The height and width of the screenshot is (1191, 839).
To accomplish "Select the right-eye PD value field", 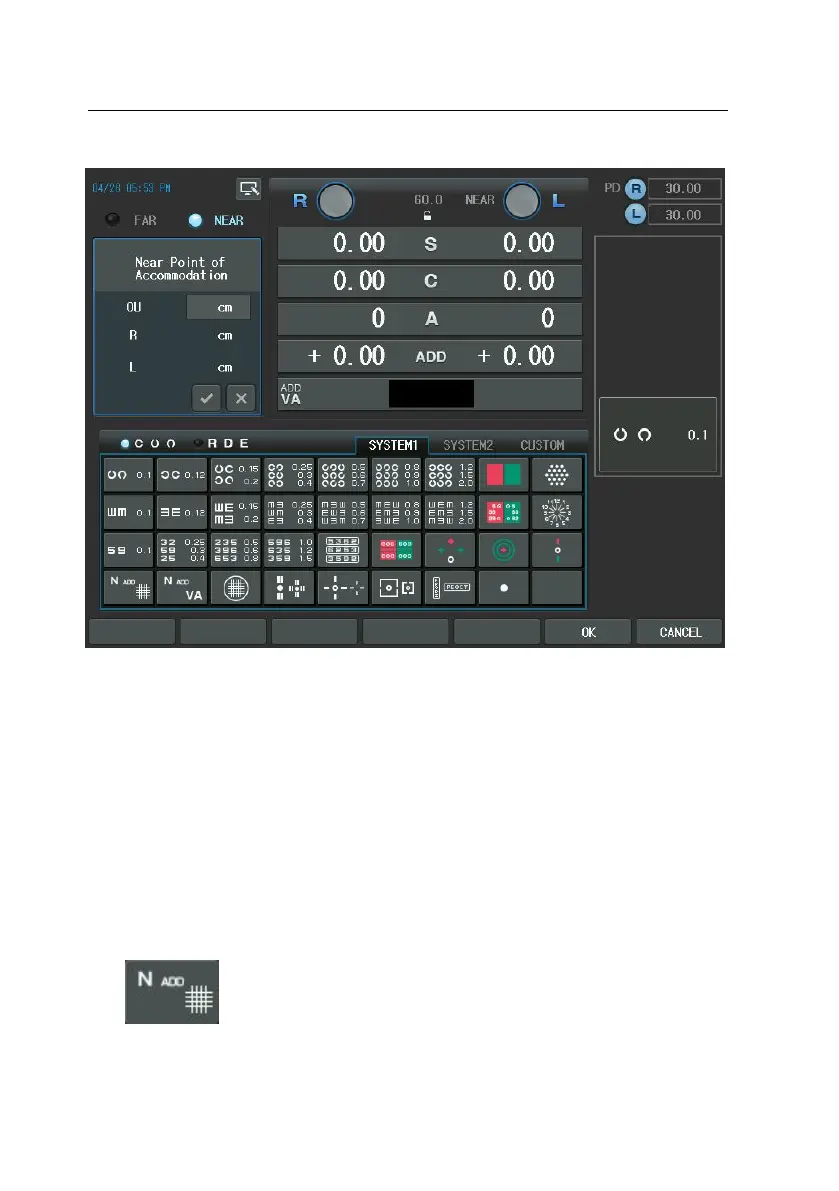I will click(x=684, y=188).
